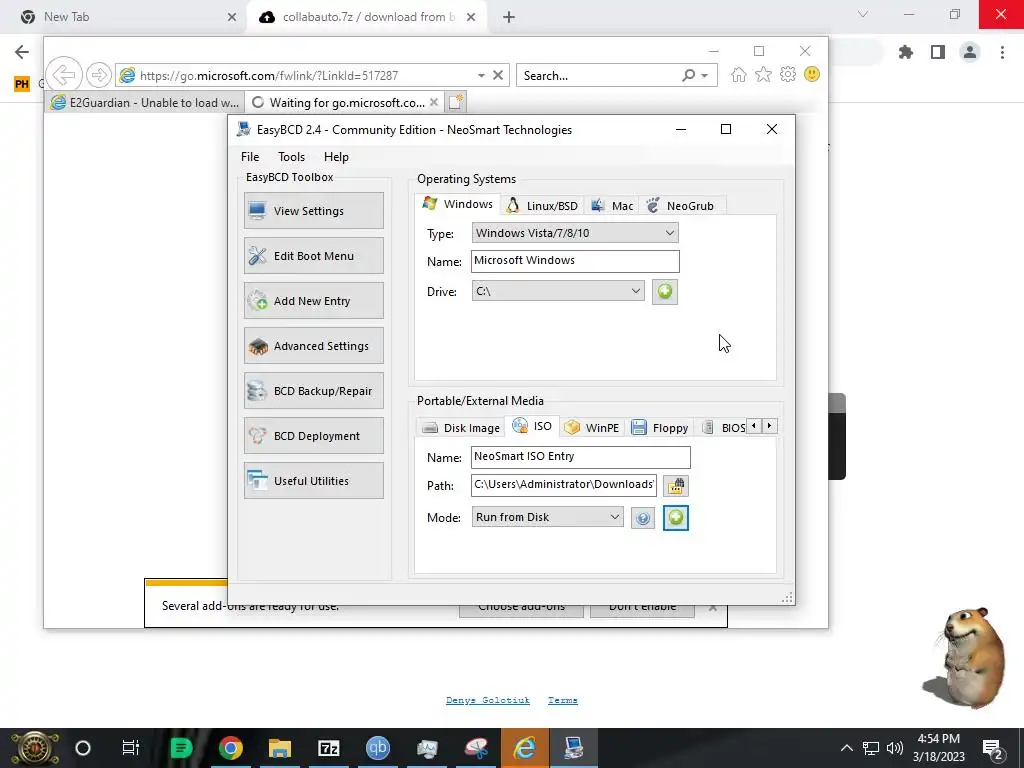1024x768 pixels.
Task: Click the NeoSmart ISO Entry name field
Action: coord(580,456)
